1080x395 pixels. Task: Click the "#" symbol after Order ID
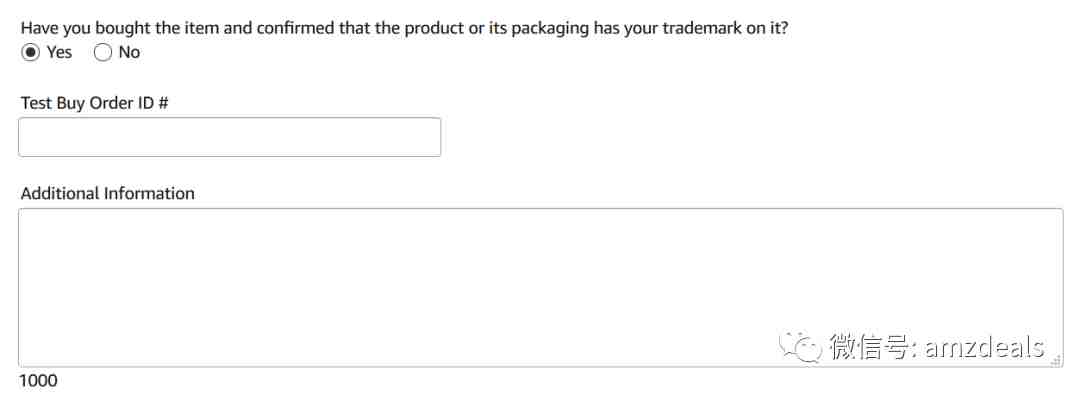(x=163, y=103)
